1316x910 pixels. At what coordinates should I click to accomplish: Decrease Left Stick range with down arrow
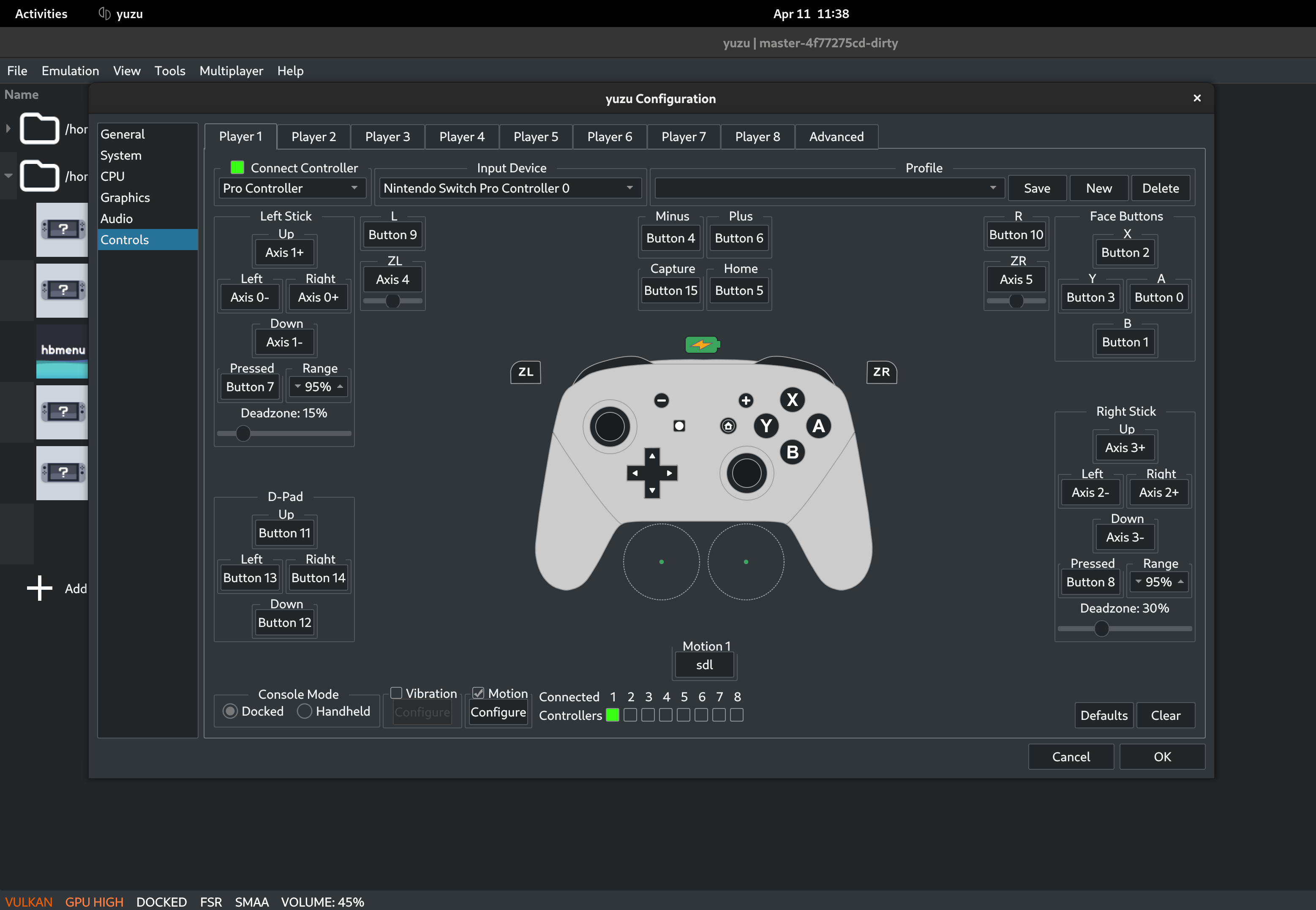click(x=298, y=387)
